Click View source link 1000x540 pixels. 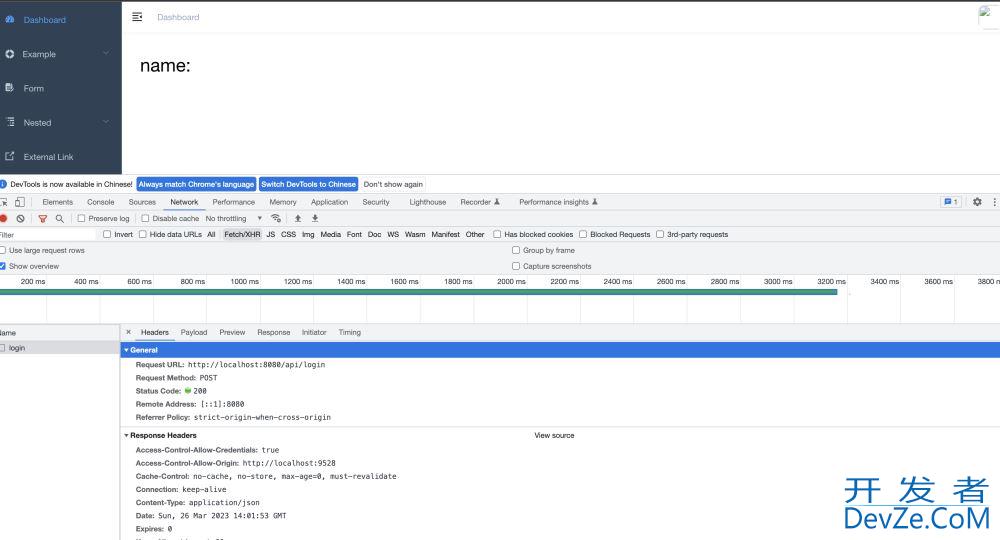click(554, 435)
